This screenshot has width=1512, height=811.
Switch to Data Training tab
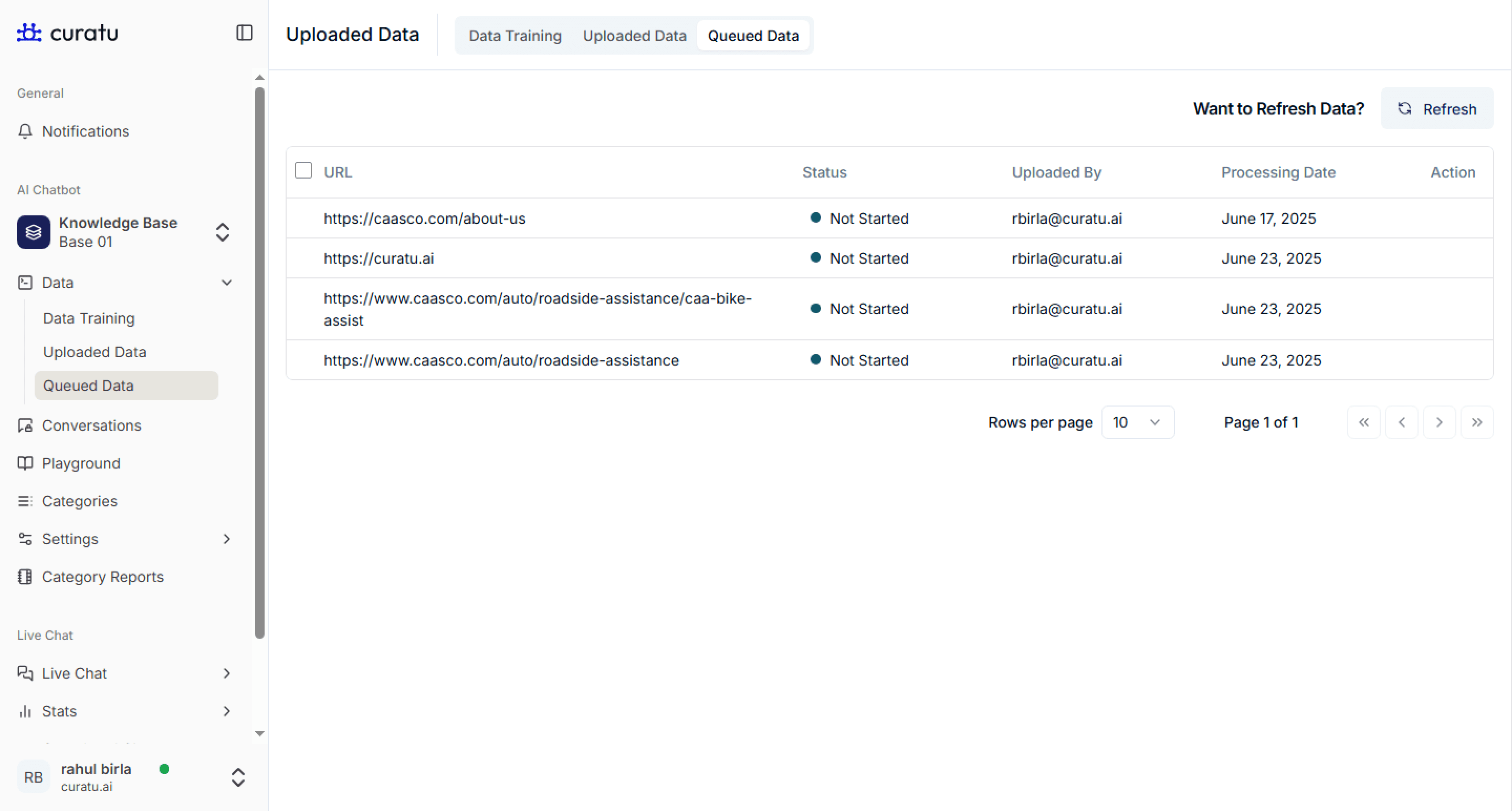click(514, 35)
